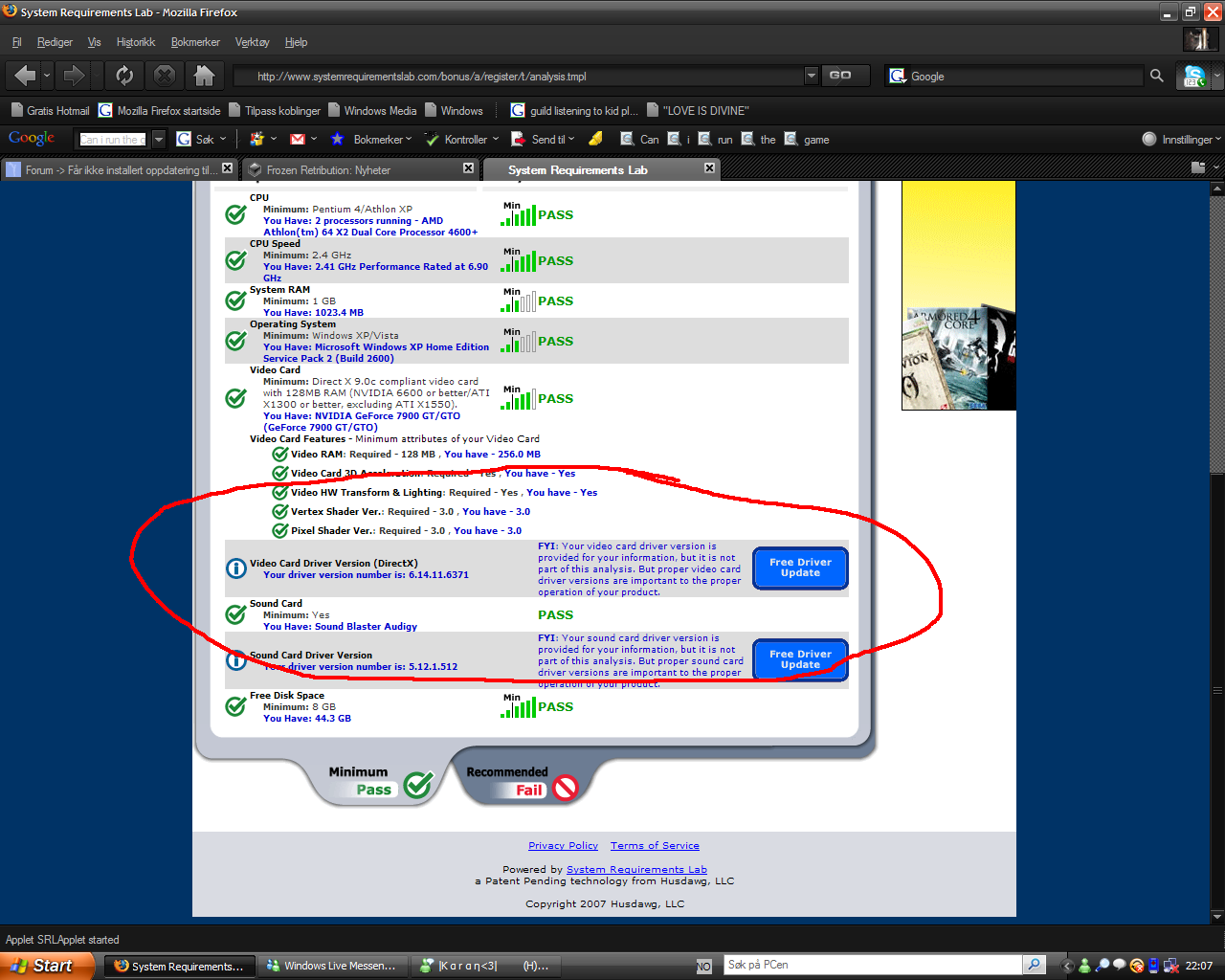Open the Bokmerker menu in menu bar
The height and width of the screenshot is (980, 1225).
195,42
